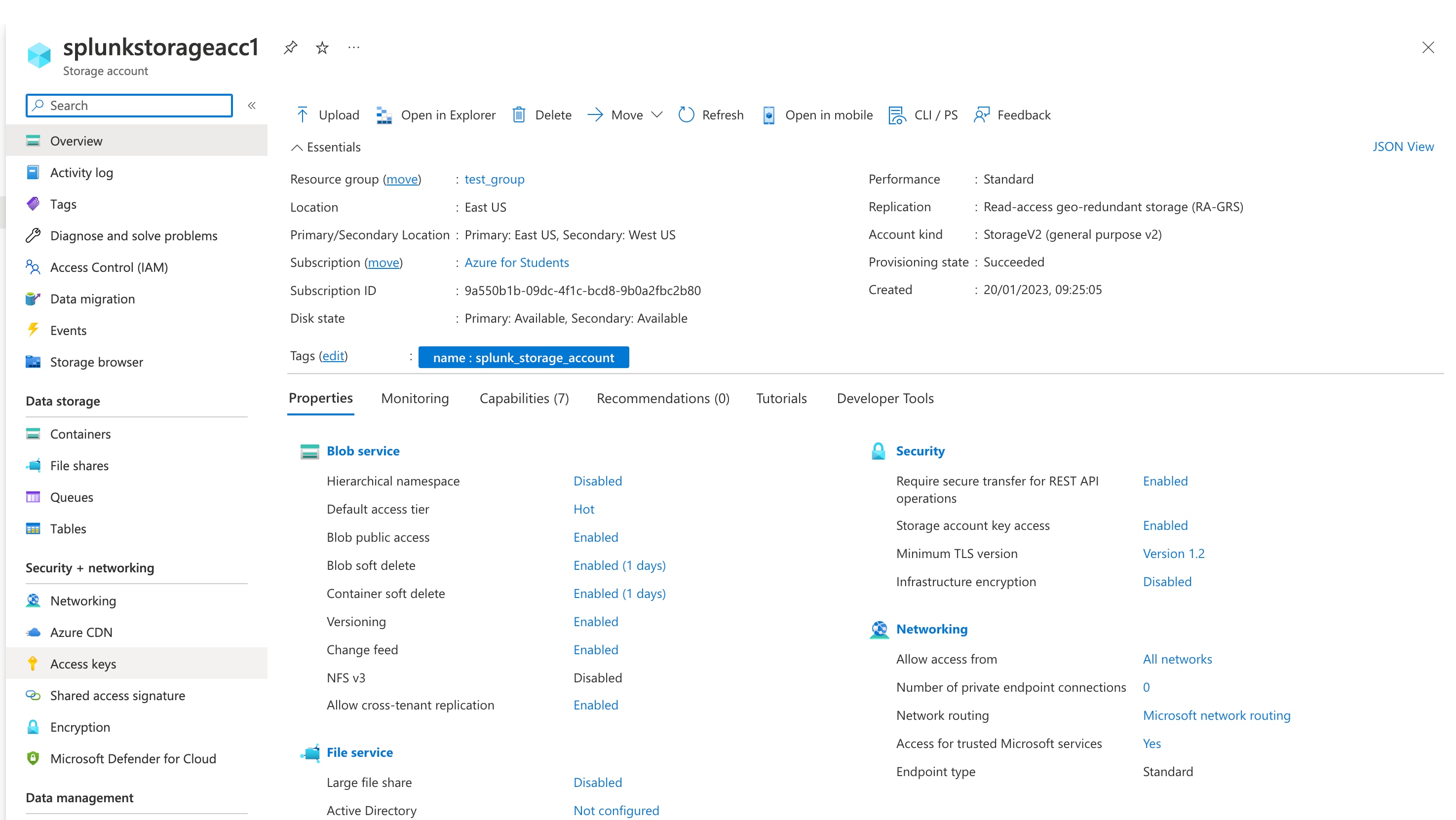The image size is (1456, 820).
Task: Select the Recommendations (0) tab
Action: click(x=663, y=399)
